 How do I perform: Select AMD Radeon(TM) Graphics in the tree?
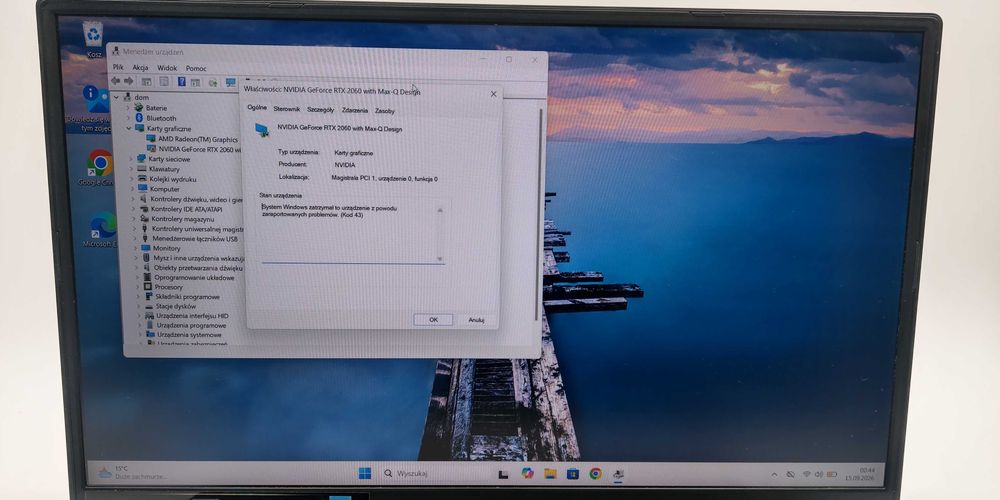(198, 139)
